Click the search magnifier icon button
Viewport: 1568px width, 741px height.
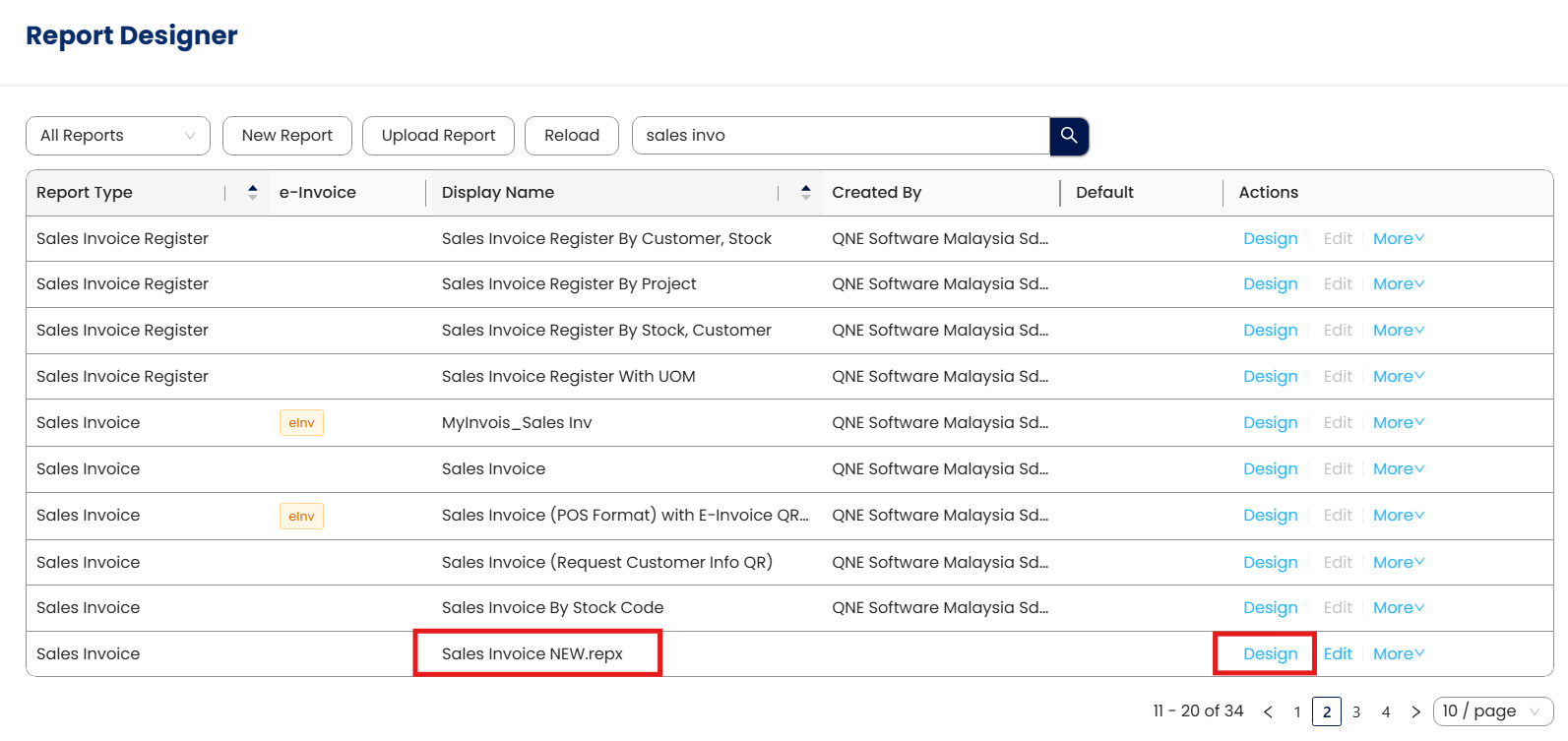pyautogui.click(x=1069, y=136)
